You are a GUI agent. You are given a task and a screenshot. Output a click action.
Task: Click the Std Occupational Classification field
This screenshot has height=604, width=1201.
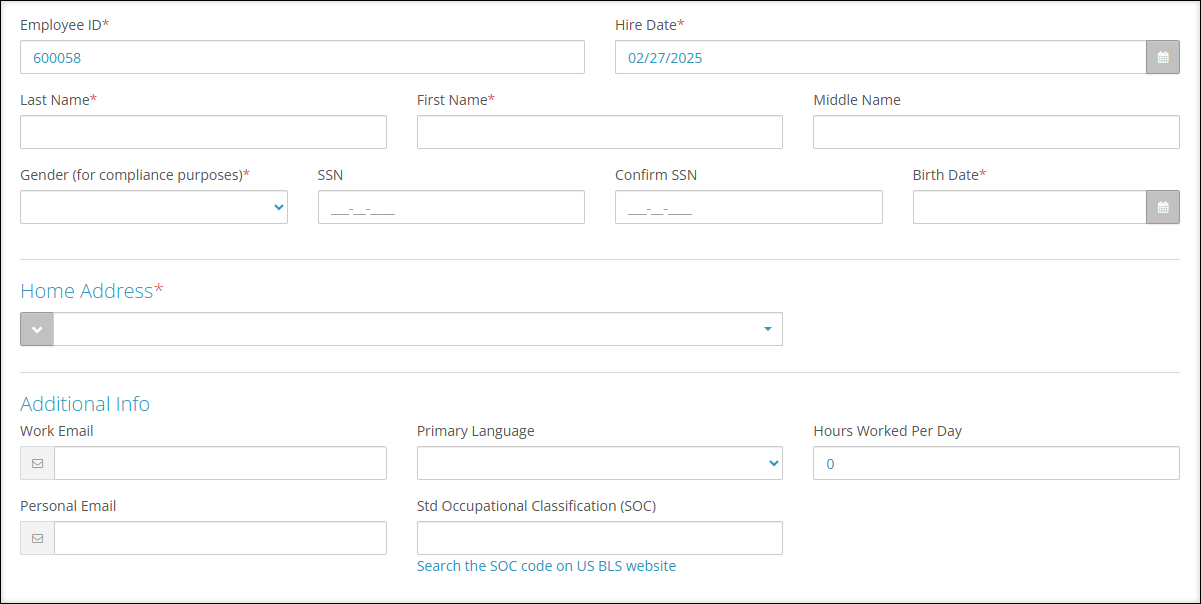[x=599, y=538]
